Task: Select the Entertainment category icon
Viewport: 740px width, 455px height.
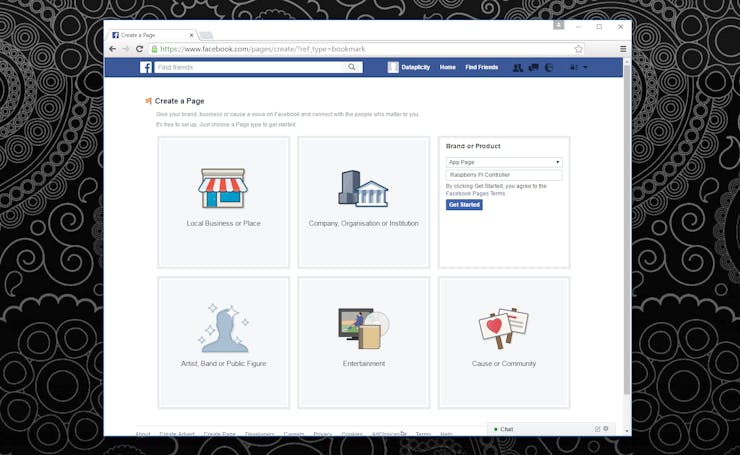Action: click(363, 329)
